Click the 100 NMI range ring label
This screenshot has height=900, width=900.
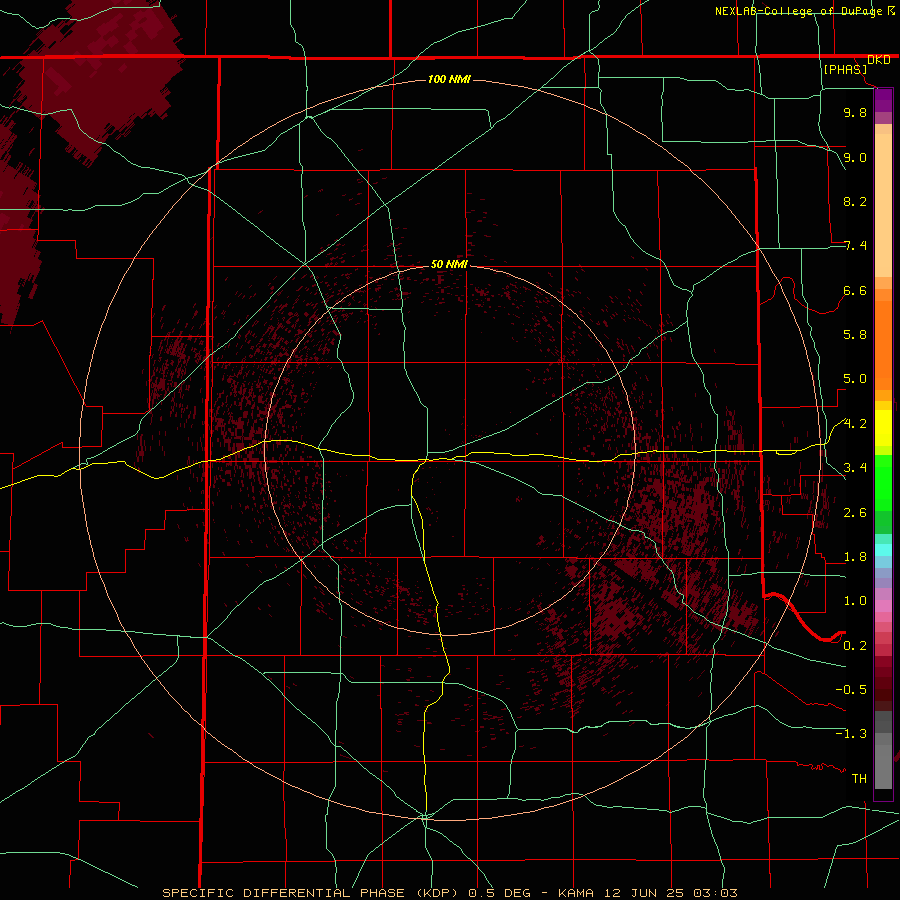(x=449, y=79)
